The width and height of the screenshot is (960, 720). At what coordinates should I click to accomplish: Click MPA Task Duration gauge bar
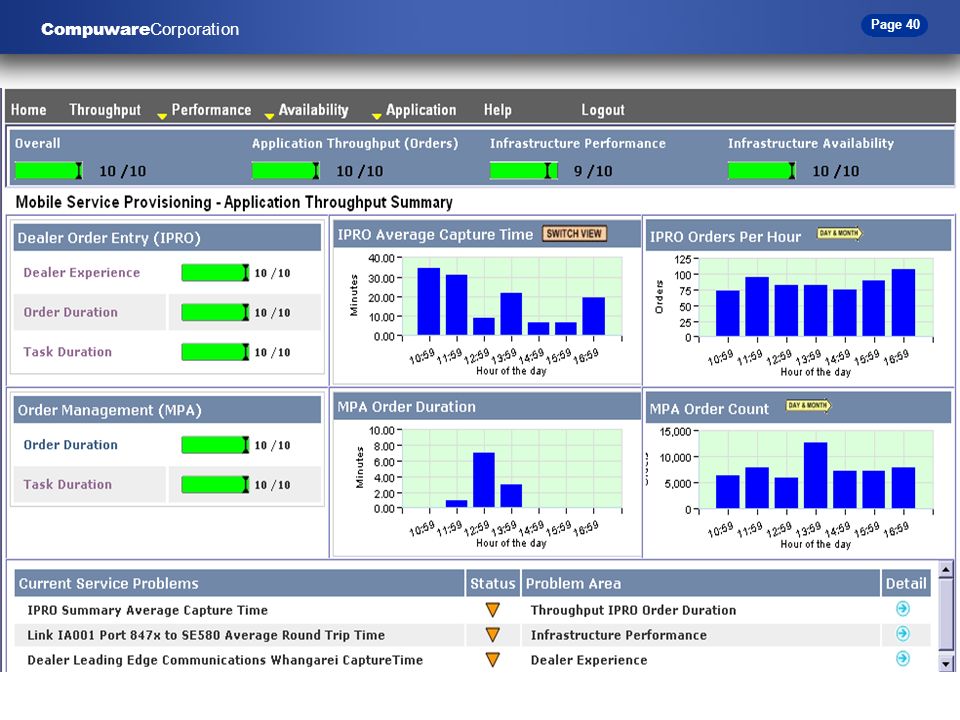tap(216, 484)
